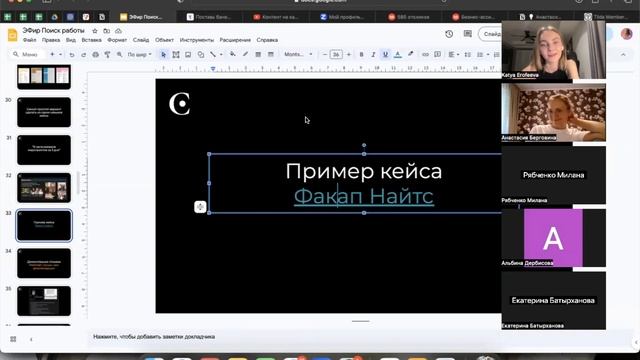Image resolution: width=640 pixels, height=360 pixels.
Task: Open the Вставка menu
Action: click(91, 40)
